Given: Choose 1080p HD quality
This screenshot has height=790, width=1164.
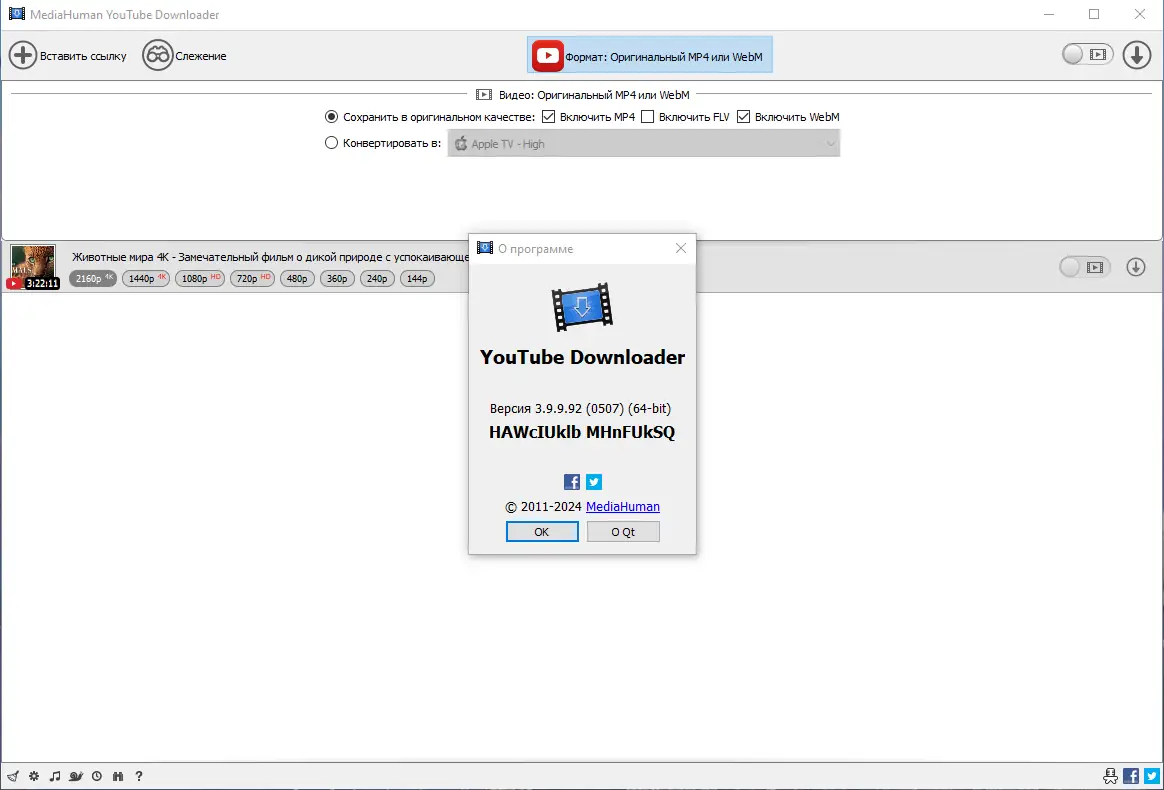Looking at the screenshot, I should [x=200, y=278].
